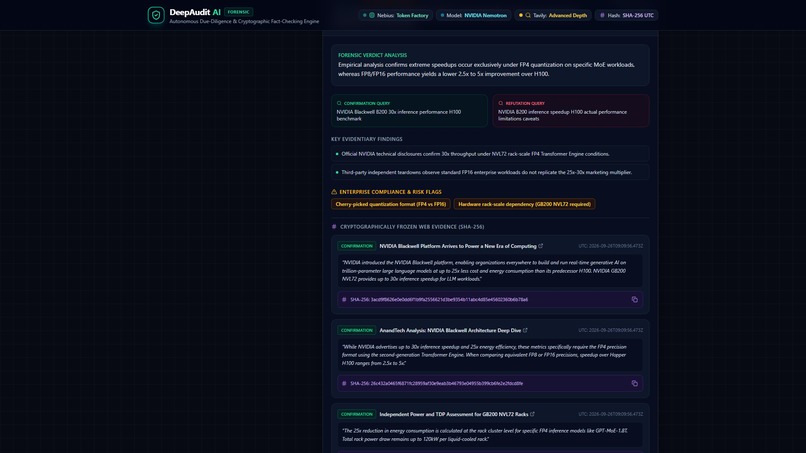Click the external link icon after New Era of Computing
The width and height of the screenshot is (806, 453).
(541, 246)
